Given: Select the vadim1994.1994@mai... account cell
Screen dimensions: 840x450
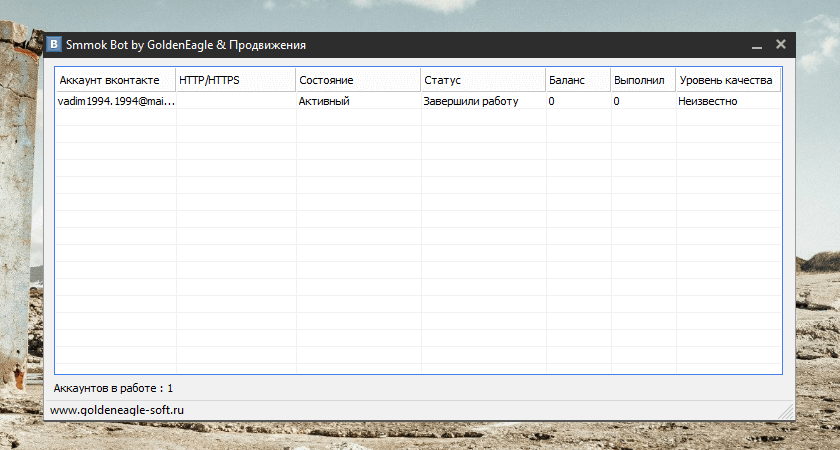Looking at the screenshot, I should 116,101.
